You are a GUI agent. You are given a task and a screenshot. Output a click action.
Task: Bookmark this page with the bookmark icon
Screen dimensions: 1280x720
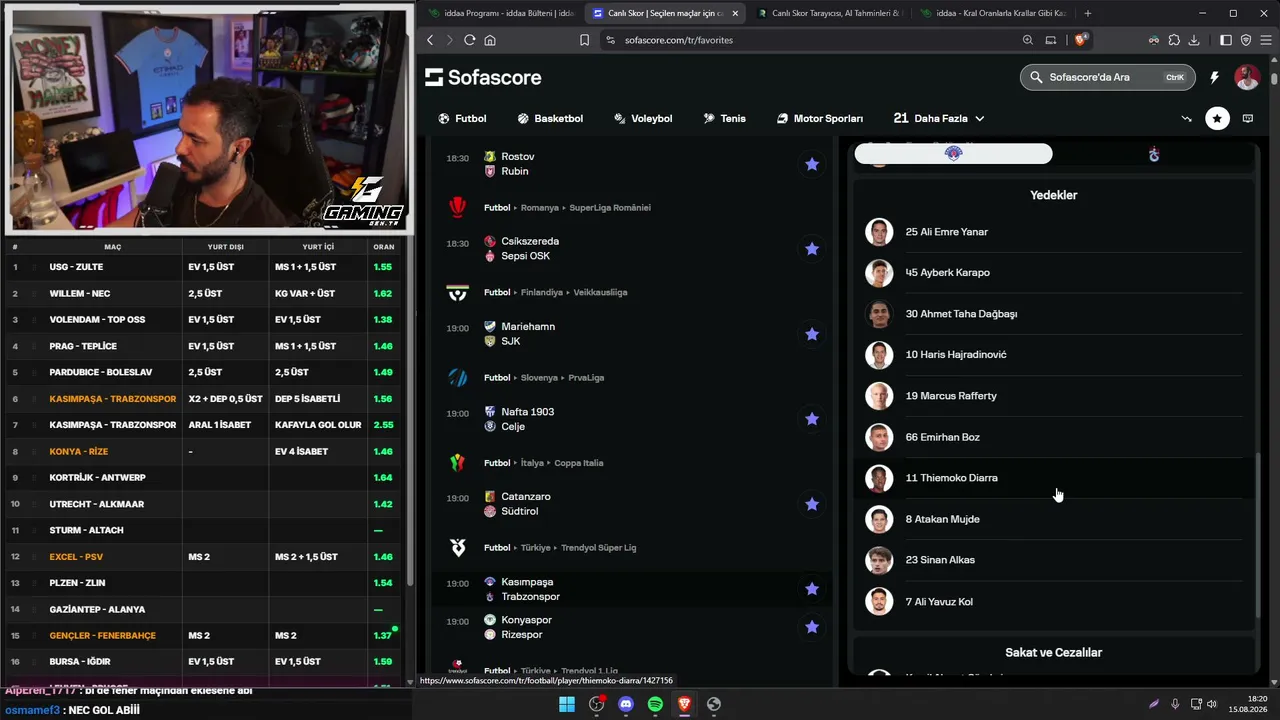[x=584, y=40]
